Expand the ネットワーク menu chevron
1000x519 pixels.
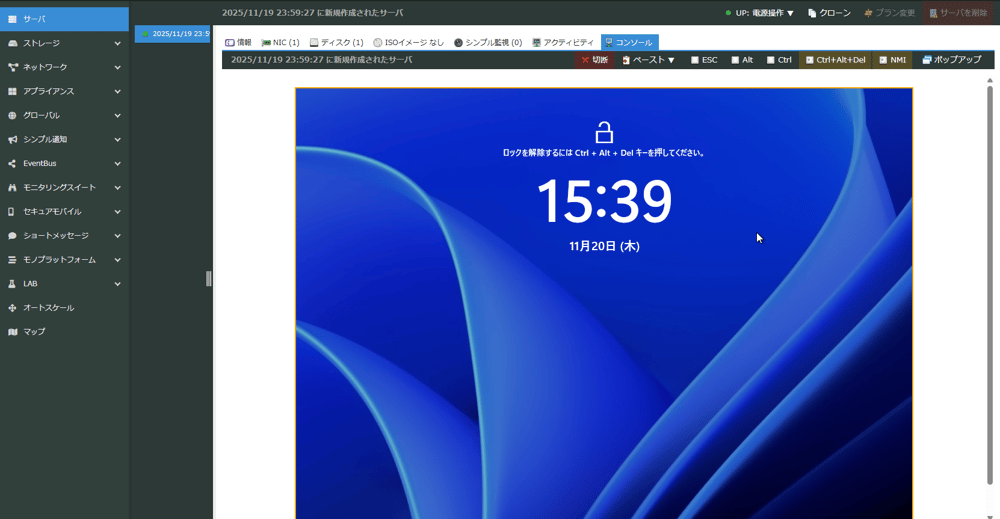(117, 67)
